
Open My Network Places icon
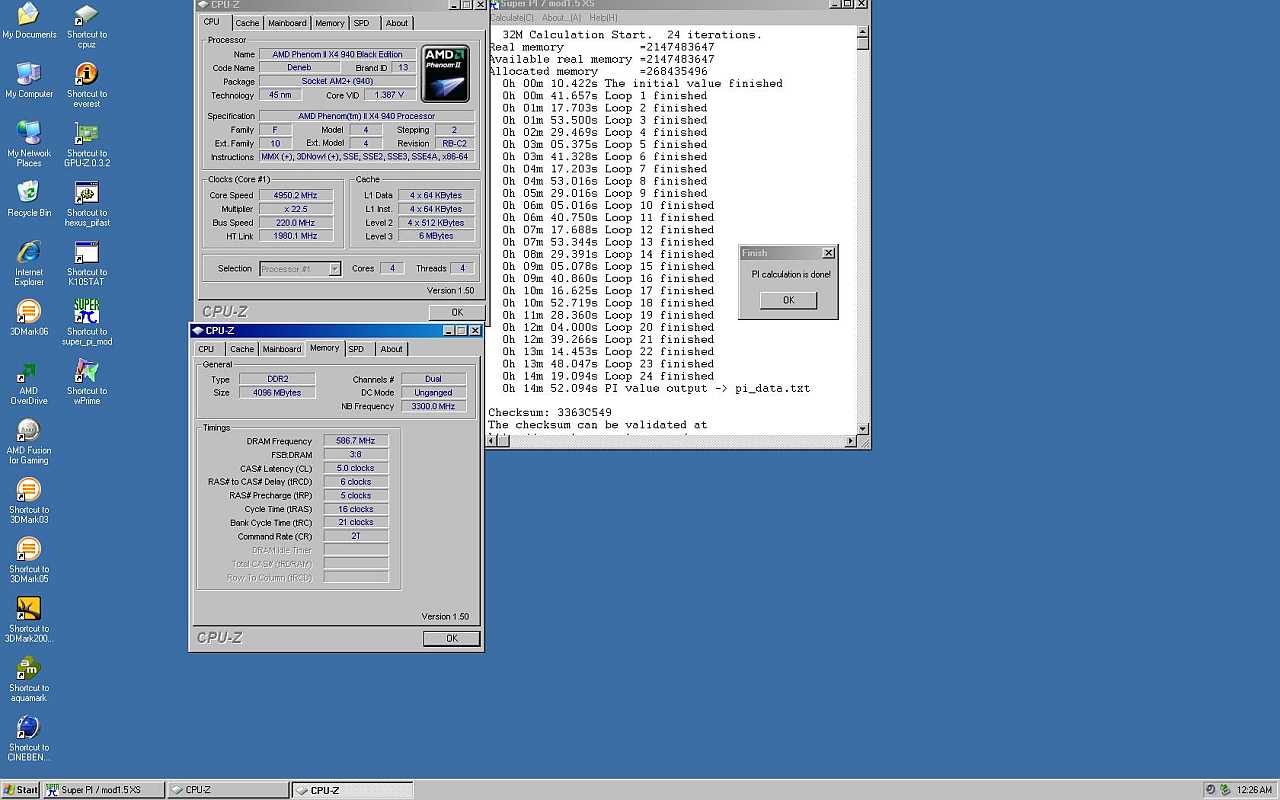[29, 144]
